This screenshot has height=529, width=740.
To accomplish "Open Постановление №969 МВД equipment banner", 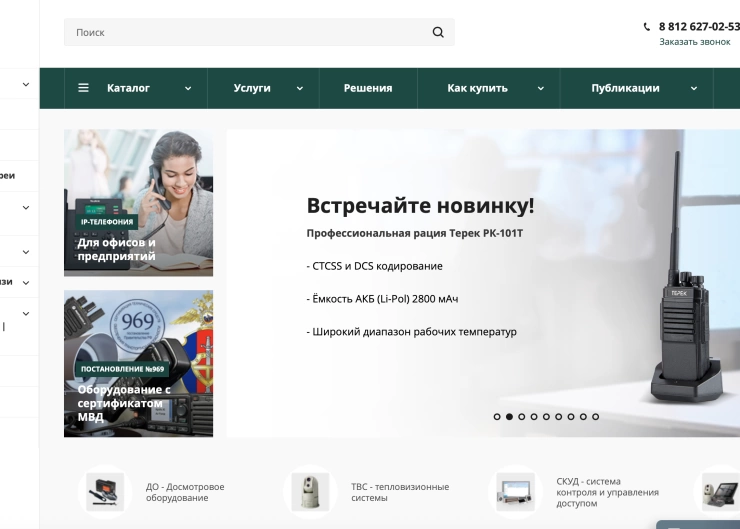I will point(138,364).
